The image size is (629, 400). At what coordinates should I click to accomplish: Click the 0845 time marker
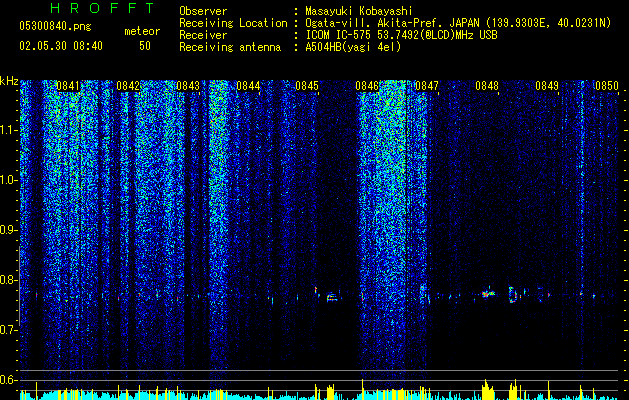click(307, 86)
